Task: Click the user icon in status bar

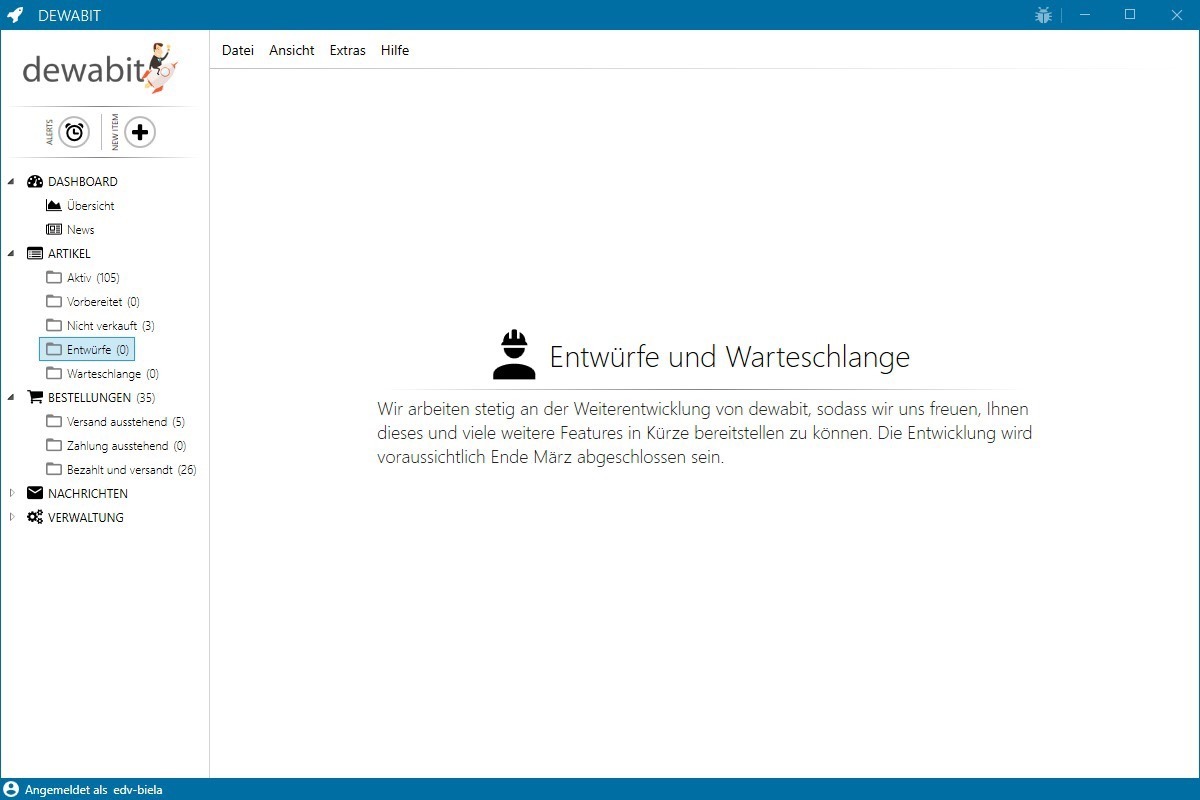Action: (11, 790)
